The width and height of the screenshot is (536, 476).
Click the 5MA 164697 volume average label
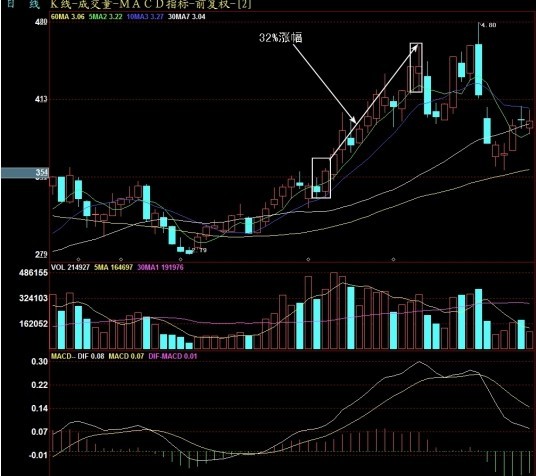tap(113, 267)
